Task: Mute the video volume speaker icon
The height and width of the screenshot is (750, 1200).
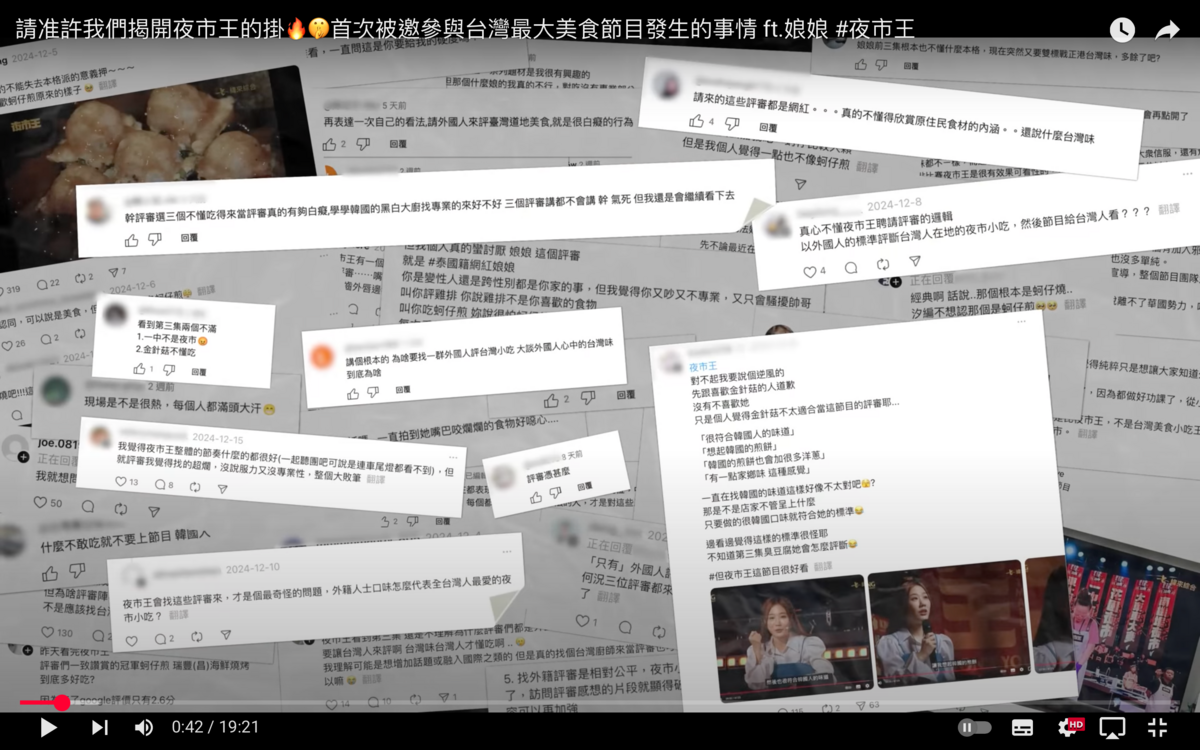Action: point(144,728)
